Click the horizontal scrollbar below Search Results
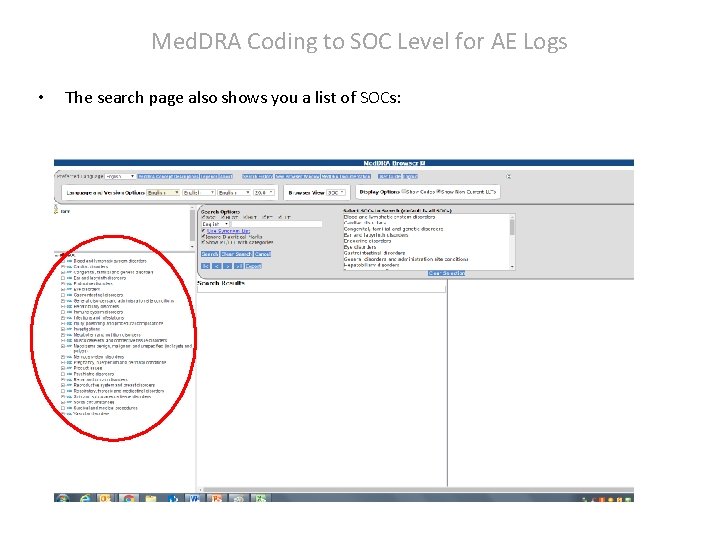720x540 pixels. click(x=416, y=489)
